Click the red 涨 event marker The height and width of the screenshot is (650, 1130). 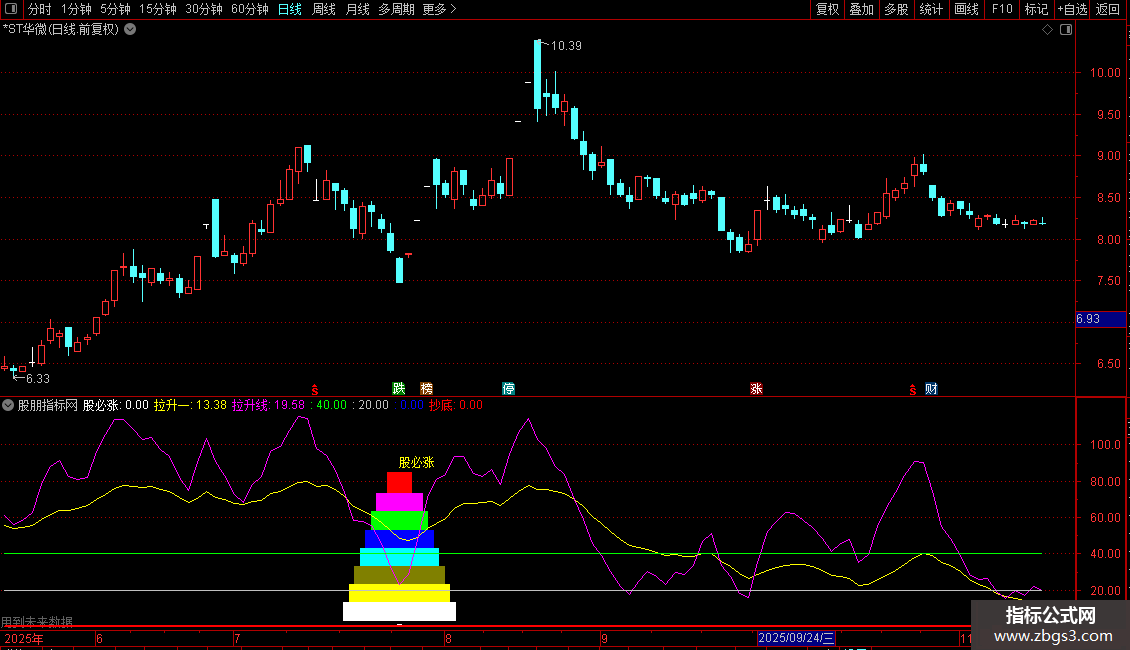[757, 389]
